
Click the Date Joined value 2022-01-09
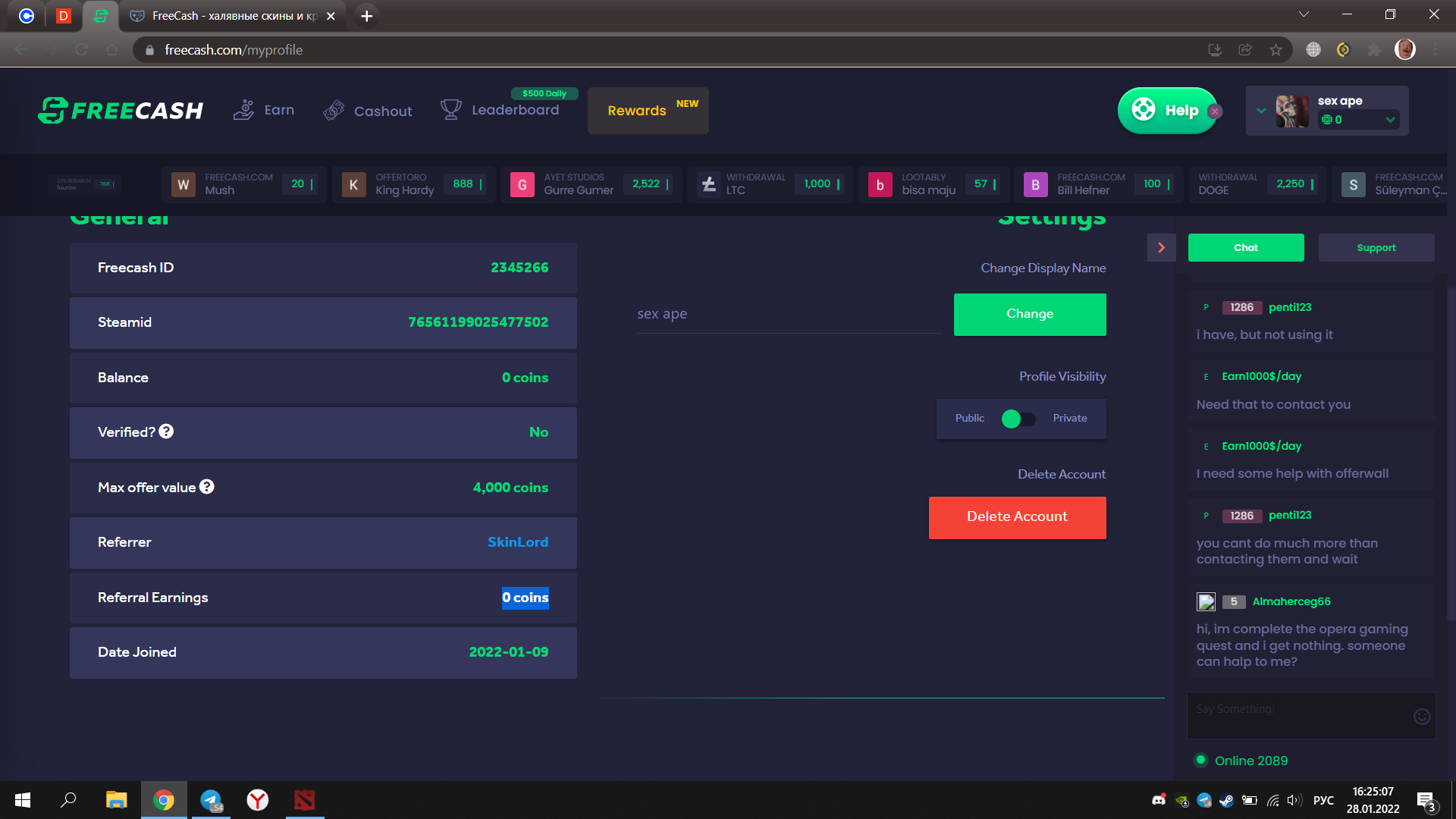point(508,652)
